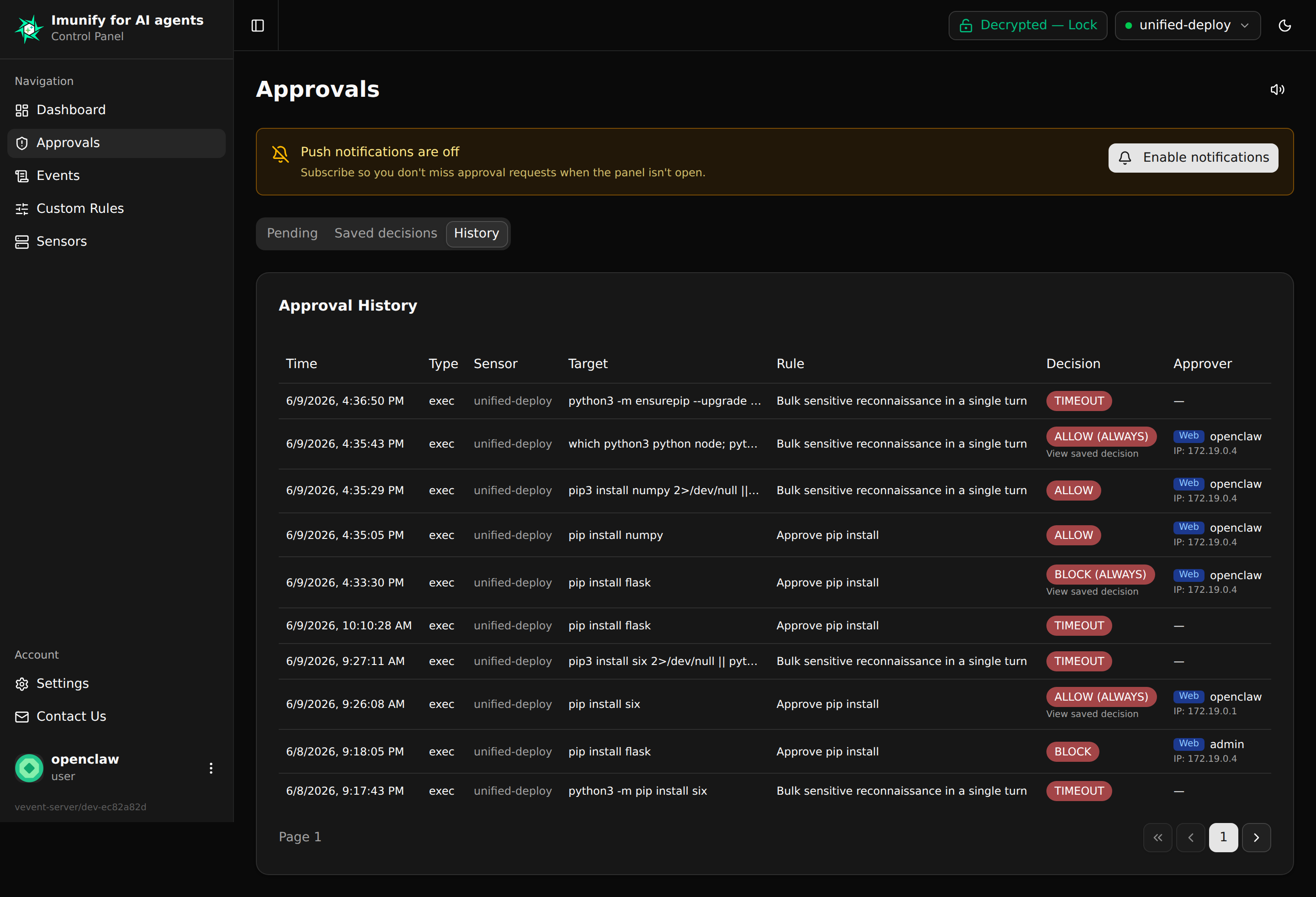1316x897 pixels.
Task: Click target 'python3 -m pip install six'
Action: click(x=637, y=791)
